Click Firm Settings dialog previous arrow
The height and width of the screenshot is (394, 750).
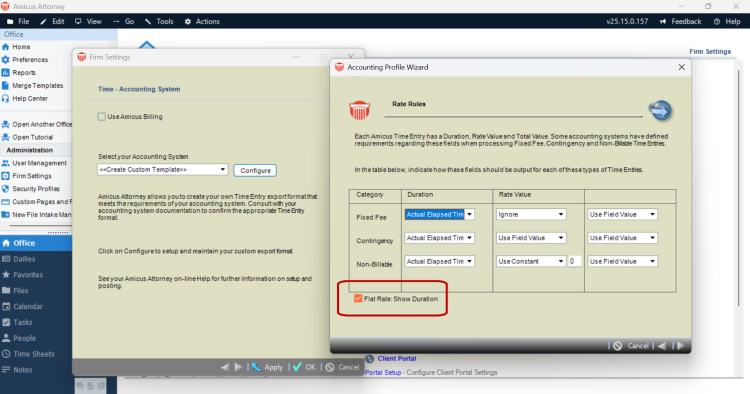pyautogui.click(x=225, y=367)
